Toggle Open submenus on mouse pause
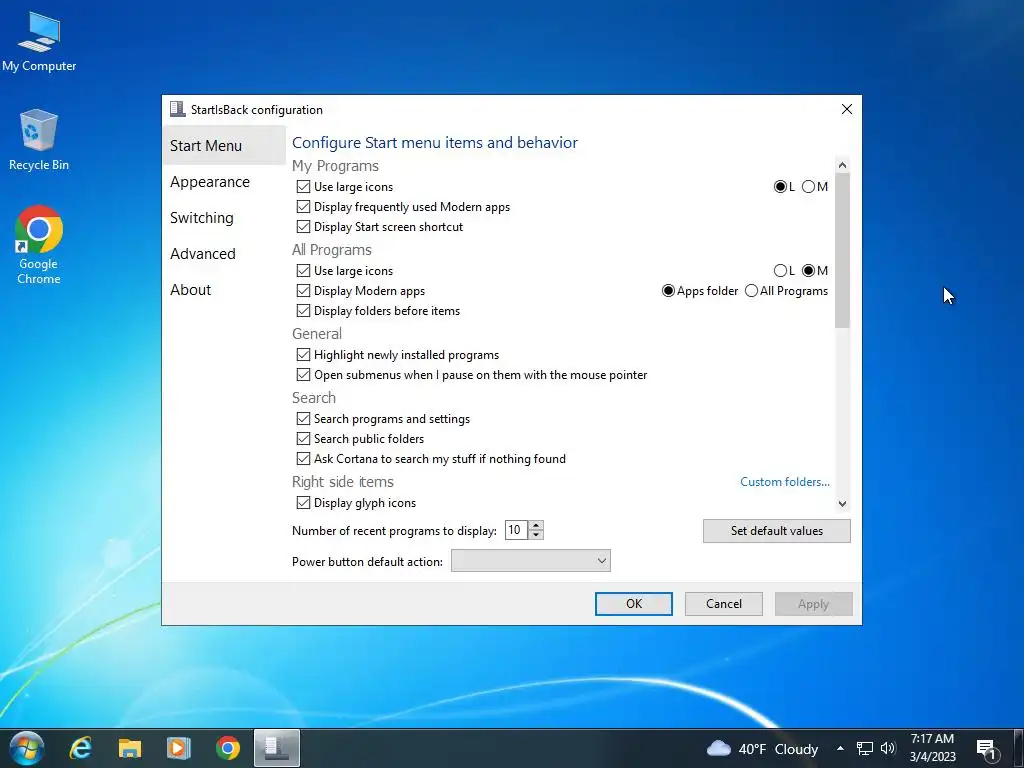This screenshot has height=768, width=1024. (x=303, y=375)
